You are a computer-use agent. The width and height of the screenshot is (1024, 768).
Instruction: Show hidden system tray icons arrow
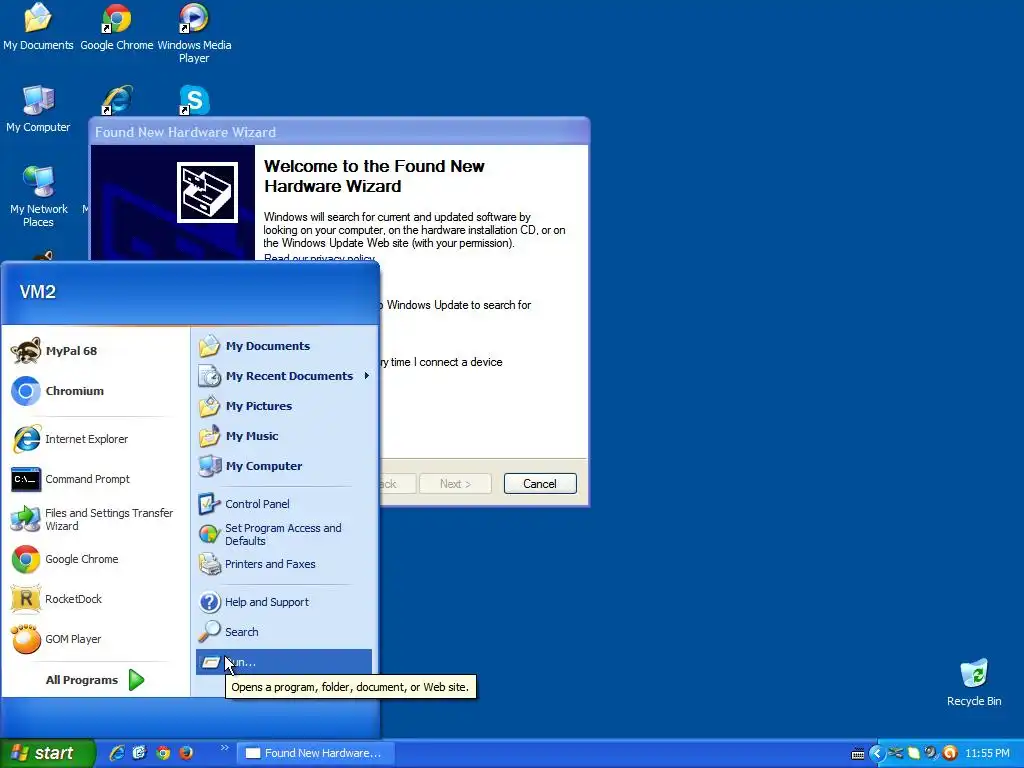click(877, 753)
